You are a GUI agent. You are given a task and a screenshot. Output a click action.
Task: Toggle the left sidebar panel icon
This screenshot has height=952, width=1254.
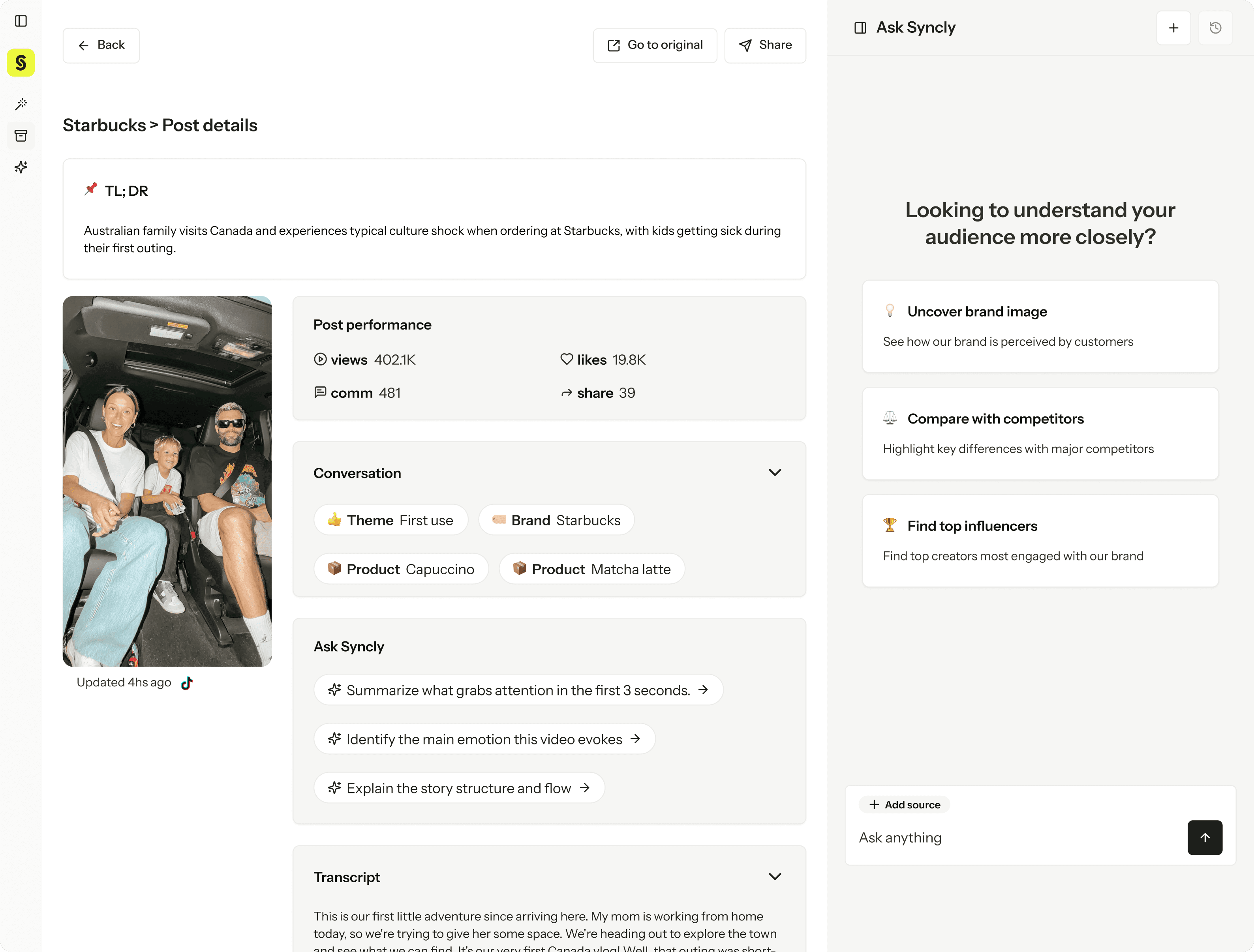click(x=21, y=21)
